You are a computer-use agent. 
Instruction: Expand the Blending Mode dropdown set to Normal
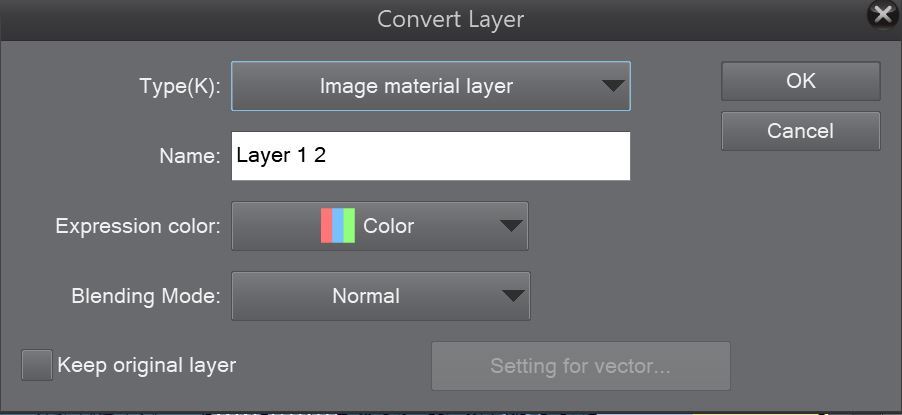tap(381, 296)
